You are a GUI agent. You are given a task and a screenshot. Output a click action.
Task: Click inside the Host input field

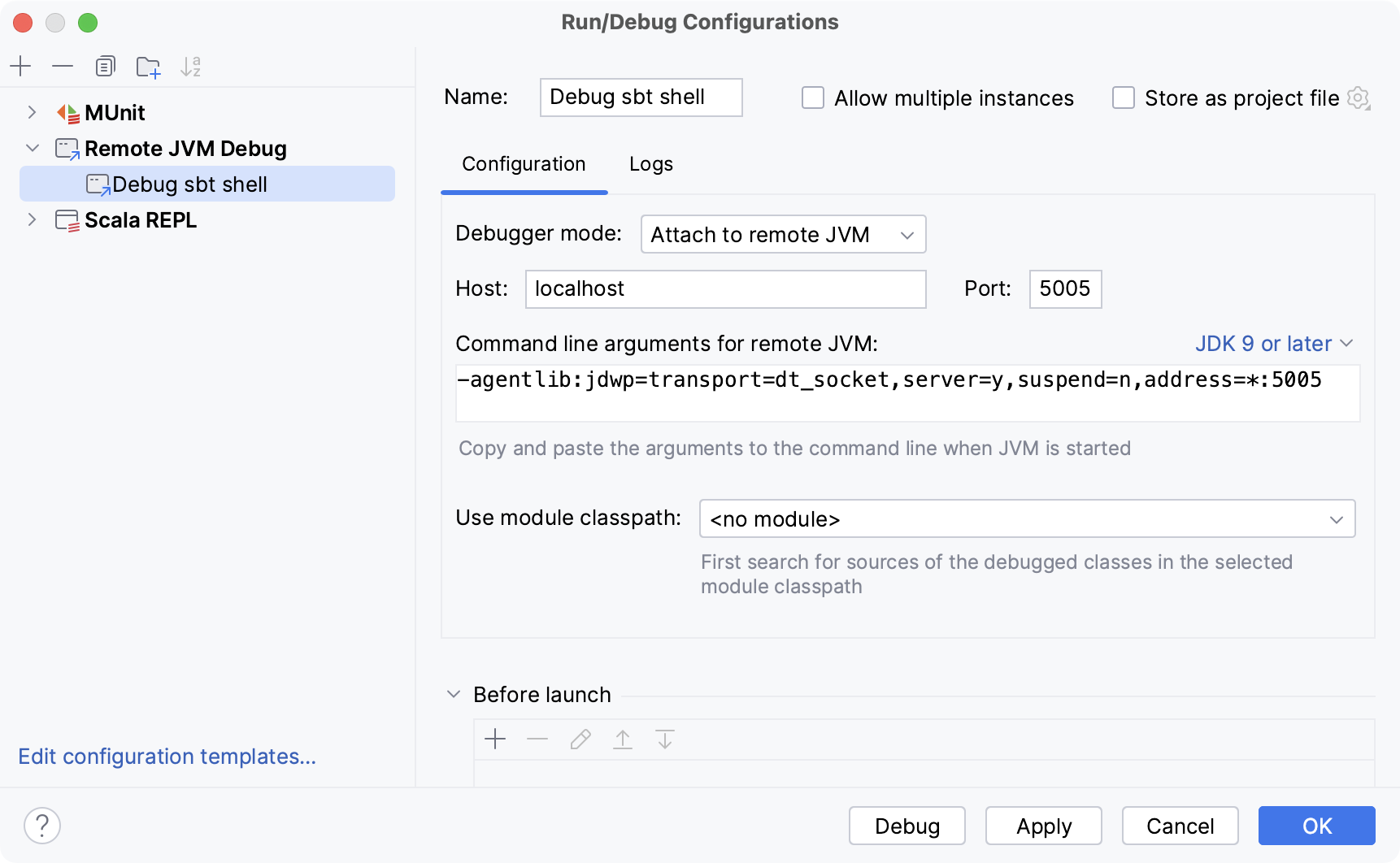(x=725, y=288)
